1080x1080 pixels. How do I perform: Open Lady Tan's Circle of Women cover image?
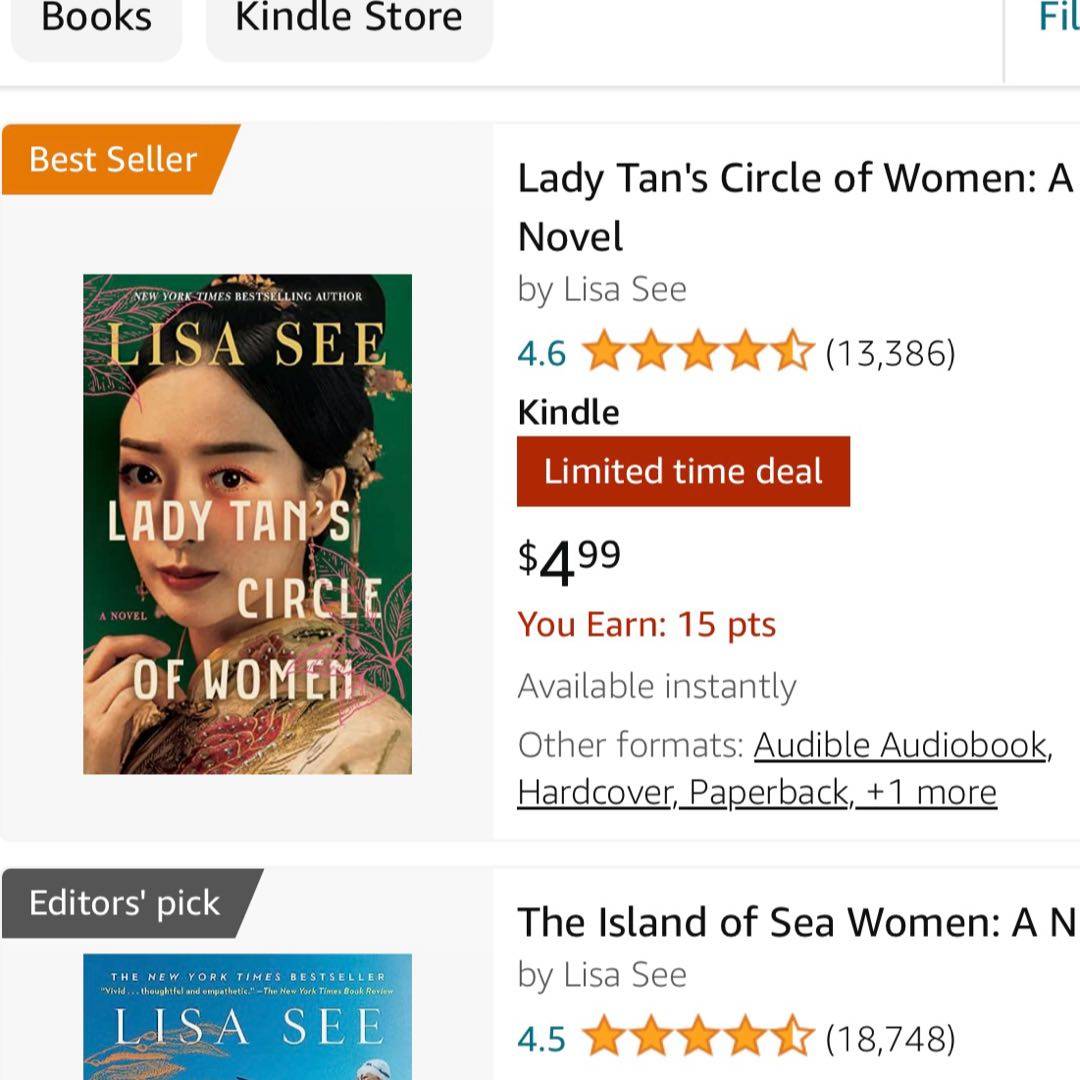click(x=247, y=524)
